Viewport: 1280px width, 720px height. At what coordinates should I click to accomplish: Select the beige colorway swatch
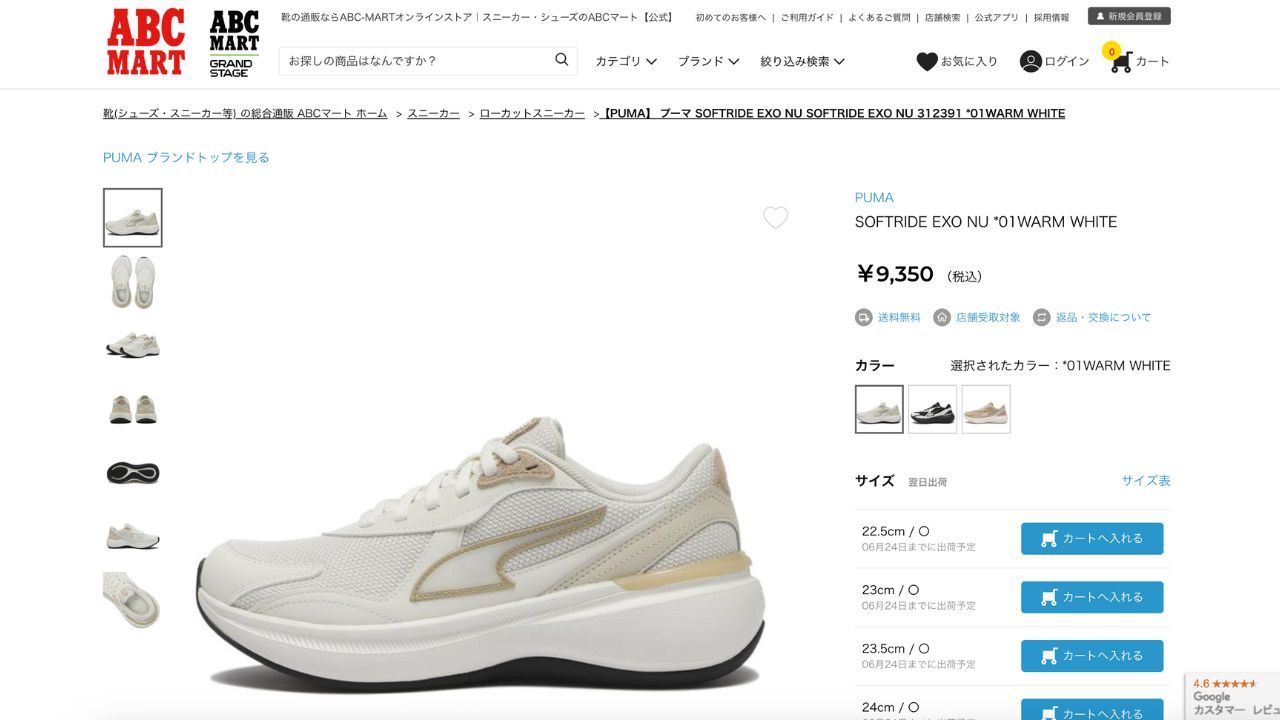[986, 410]
